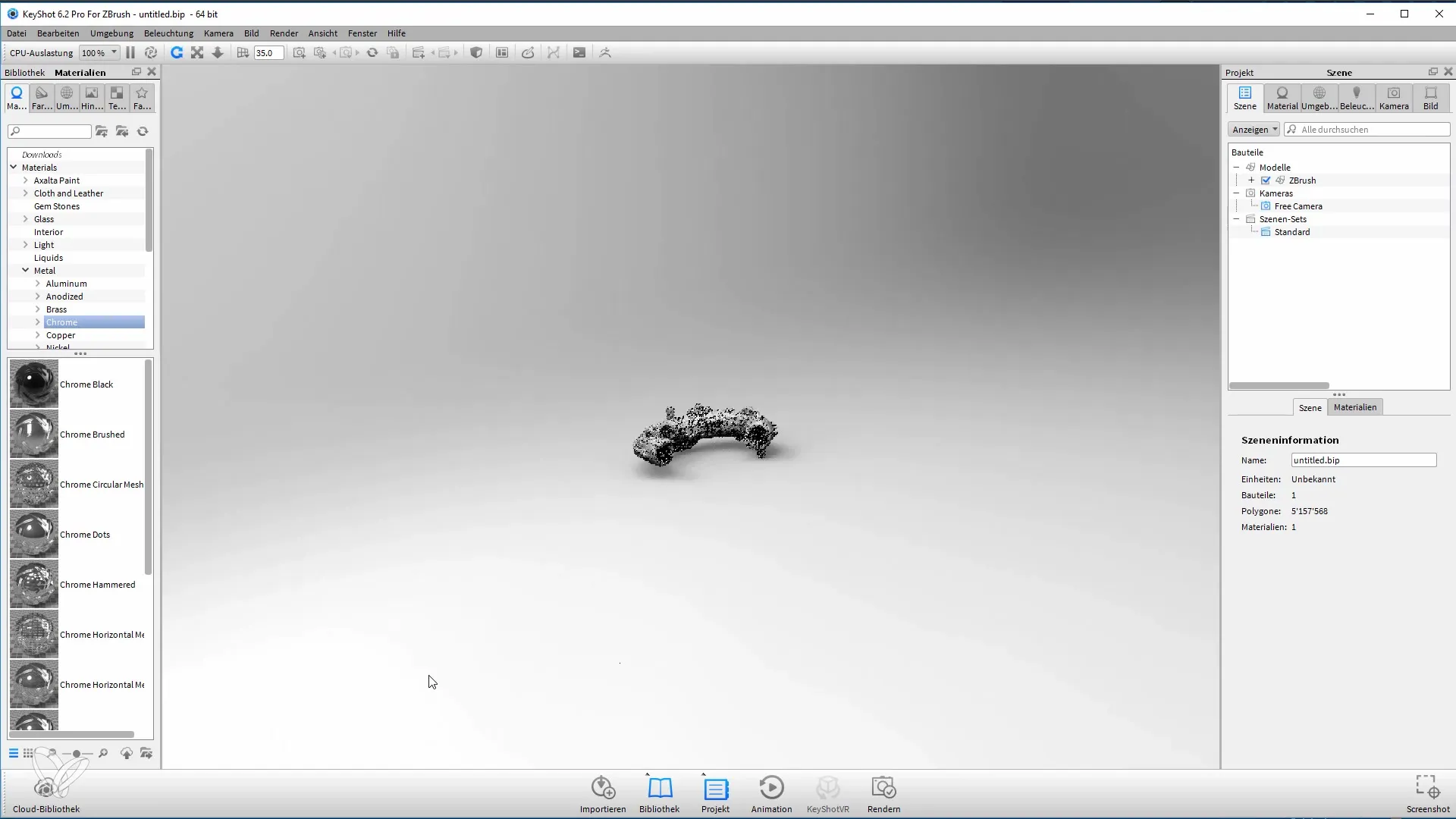Select the Material tab in Projekt panel

pos(1281,97)
